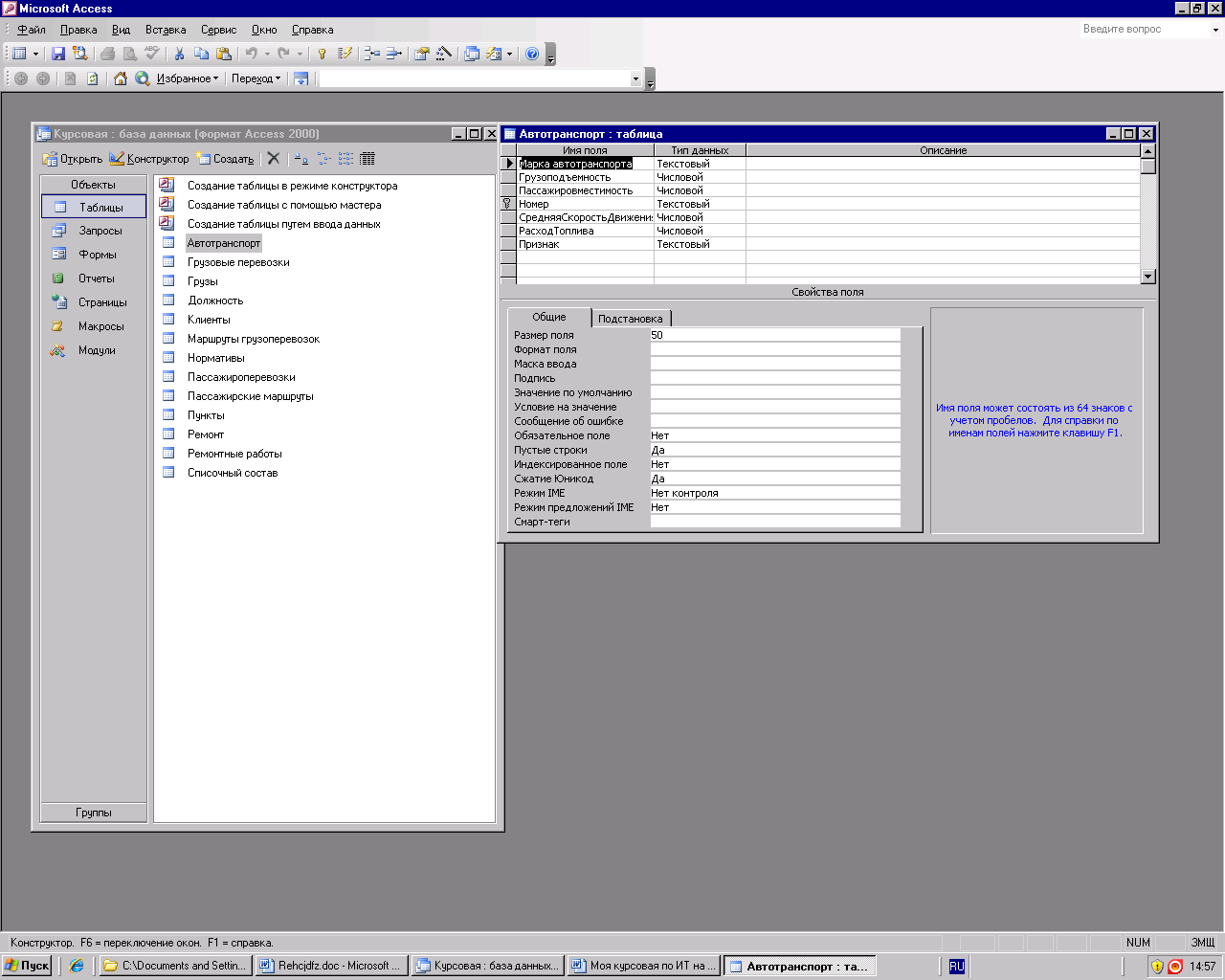Switch to the Подстановка tab
Image resolution: width=1225 pixels, height=980 pixels.
(630, 319)
